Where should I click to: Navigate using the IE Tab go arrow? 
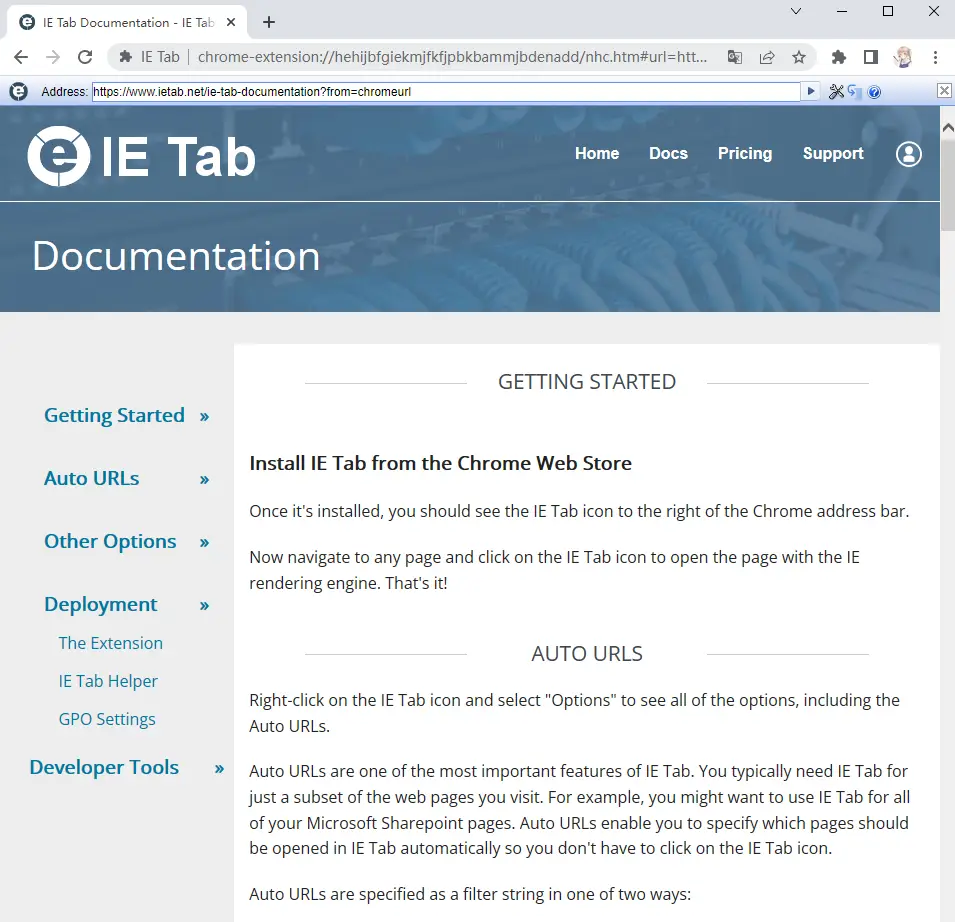811,91
